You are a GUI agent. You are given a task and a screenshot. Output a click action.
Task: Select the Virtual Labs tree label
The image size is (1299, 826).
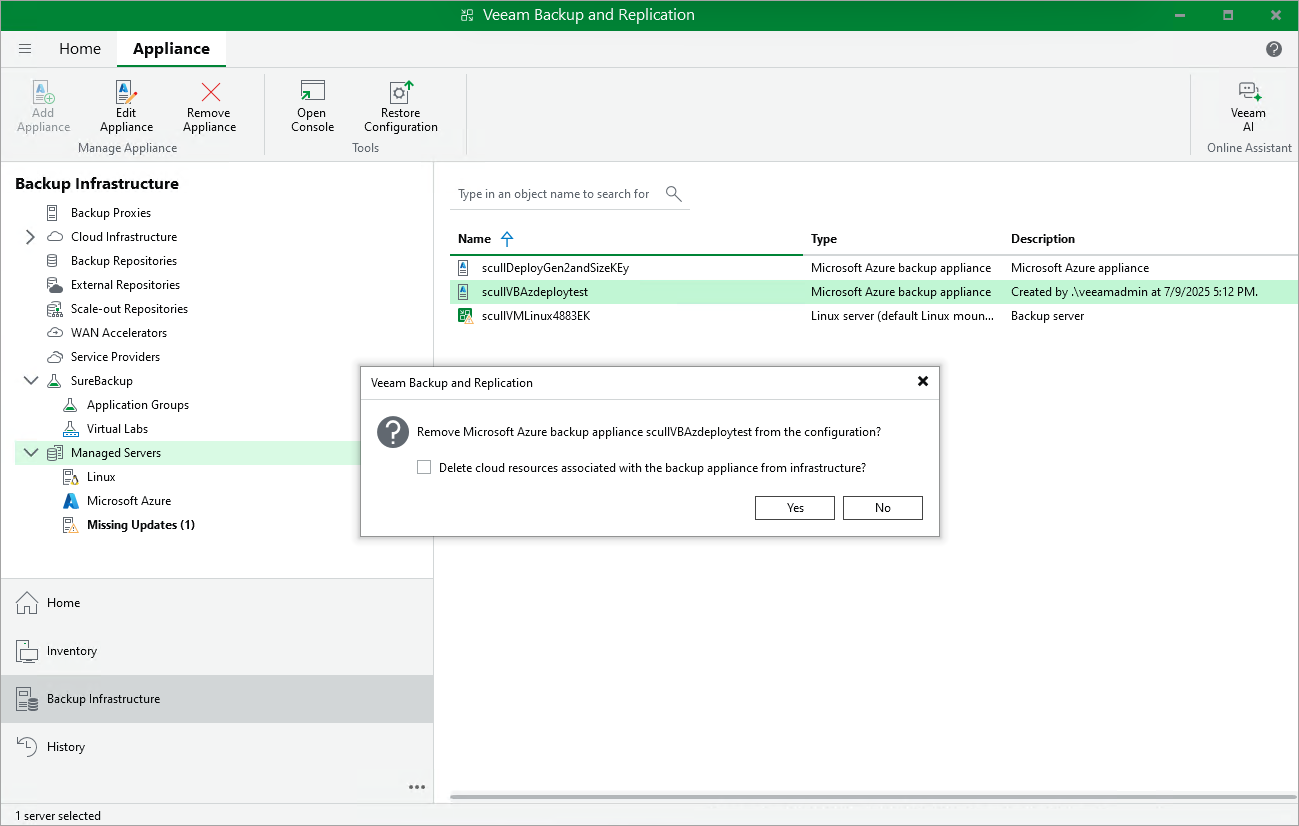pyautogui.click(x=117, y=429)
